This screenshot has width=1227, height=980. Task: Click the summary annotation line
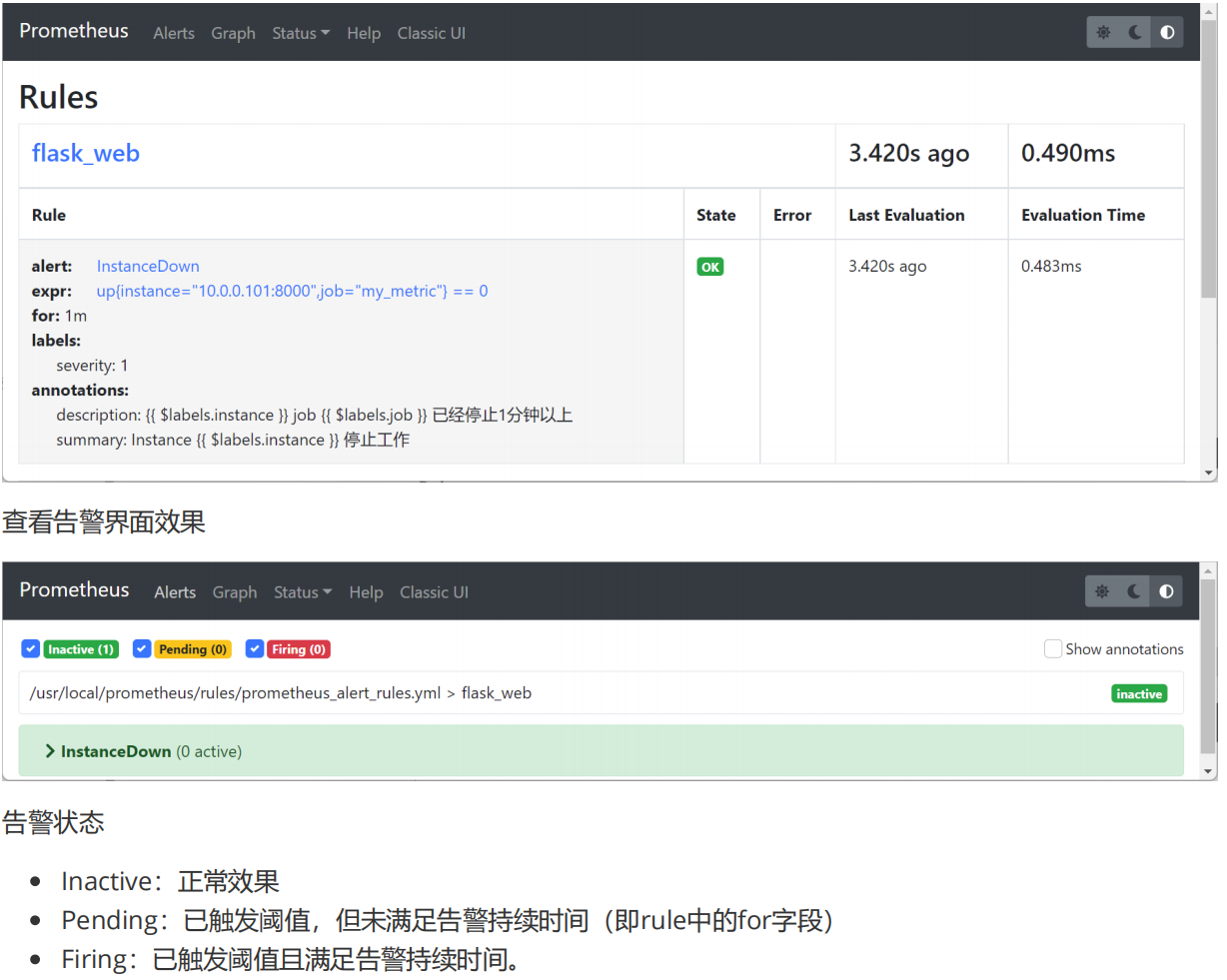tap(233, 440)
